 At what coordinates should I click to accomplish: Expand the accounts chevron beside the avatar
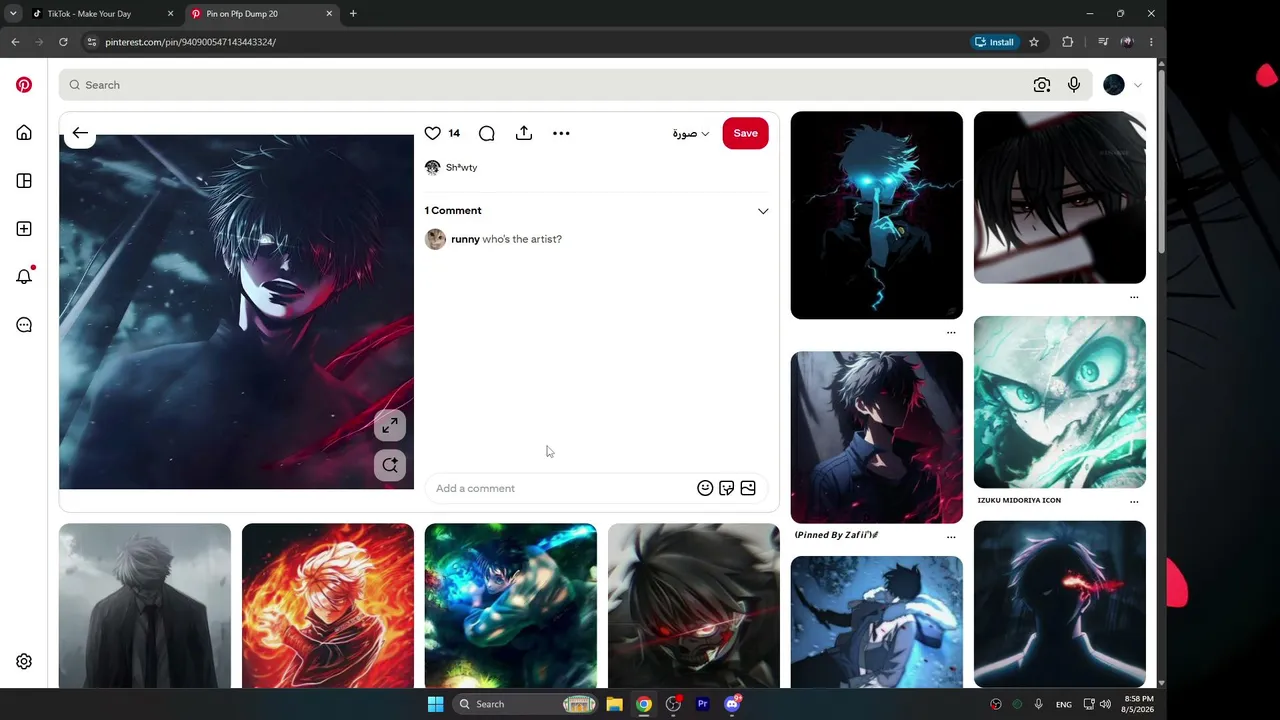coord(1137,85)
